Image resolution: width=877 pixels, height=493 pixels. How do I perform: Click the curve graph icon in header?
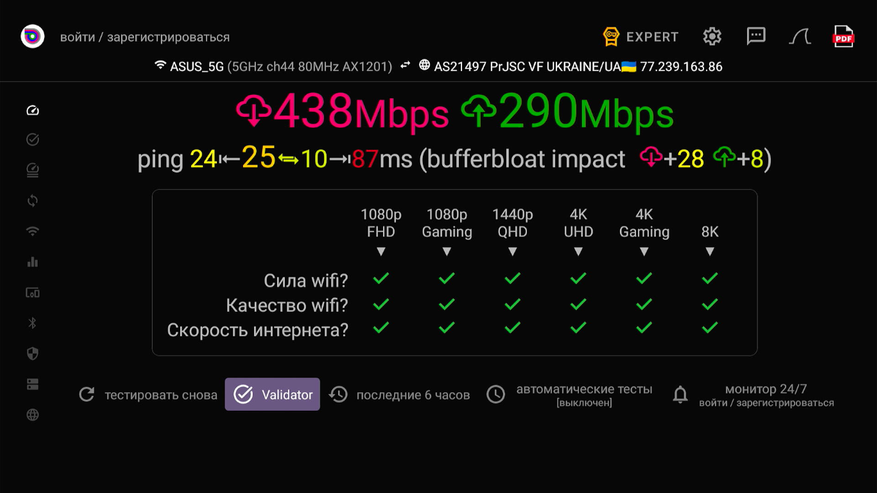click(x=799, y=37)
